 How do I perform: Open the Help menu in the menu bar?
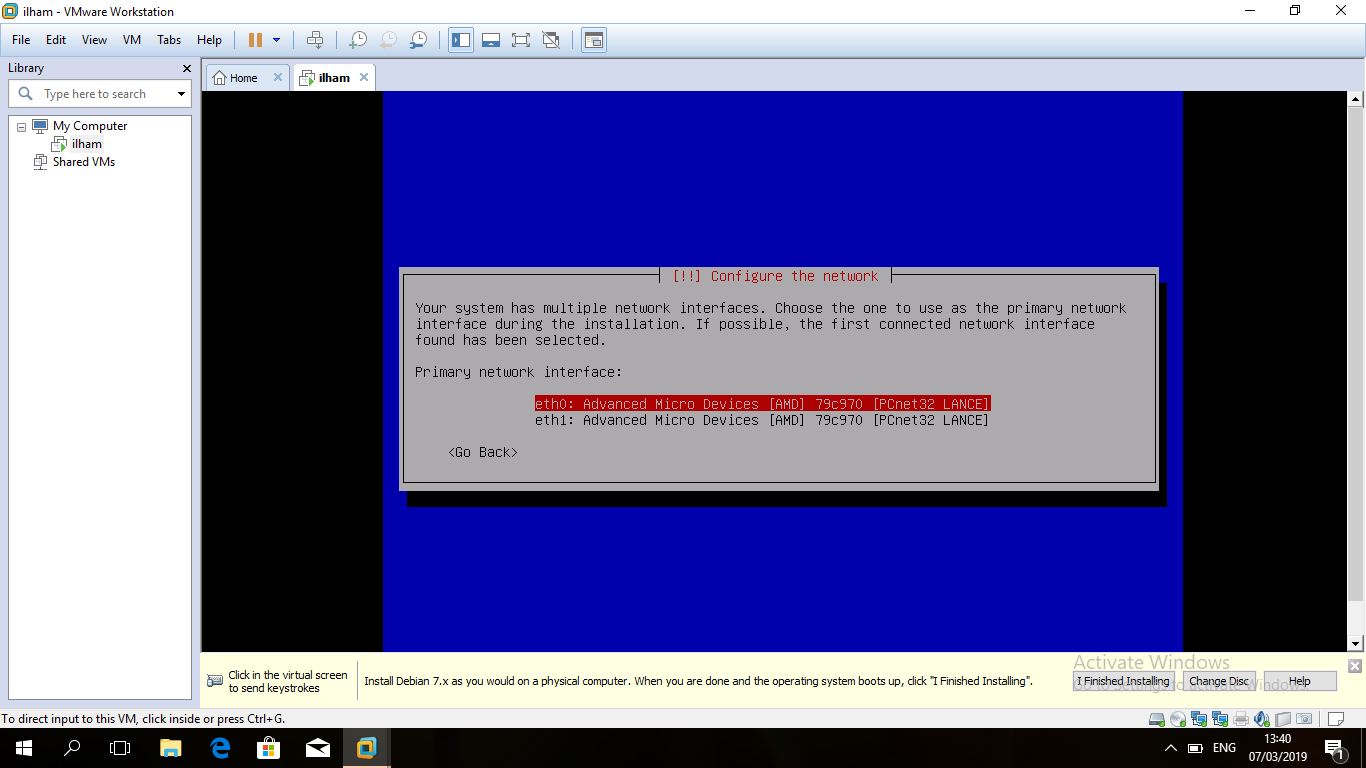point(209,40)
